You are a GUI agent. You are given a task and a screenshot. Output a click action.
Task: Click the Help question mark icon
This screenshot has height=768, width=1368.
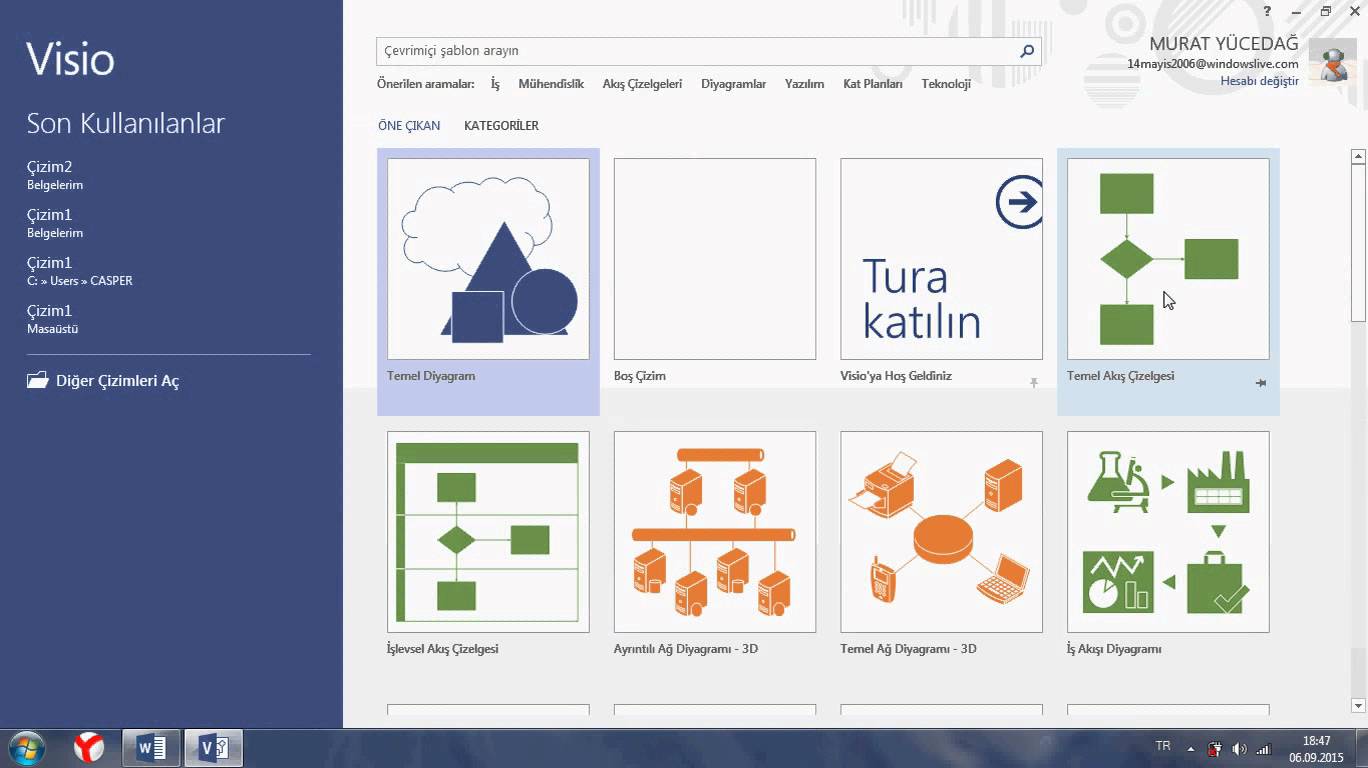[1267, 11]
